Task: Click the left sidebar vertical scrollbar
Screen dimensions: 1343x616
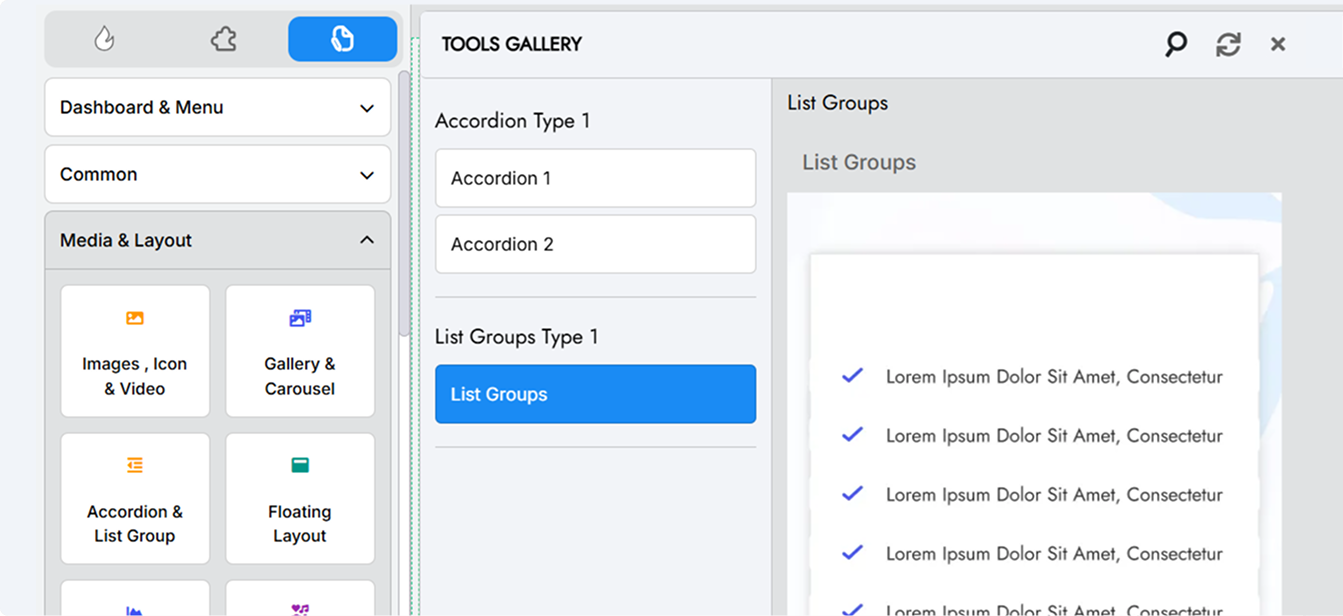Action: [404, 203]
